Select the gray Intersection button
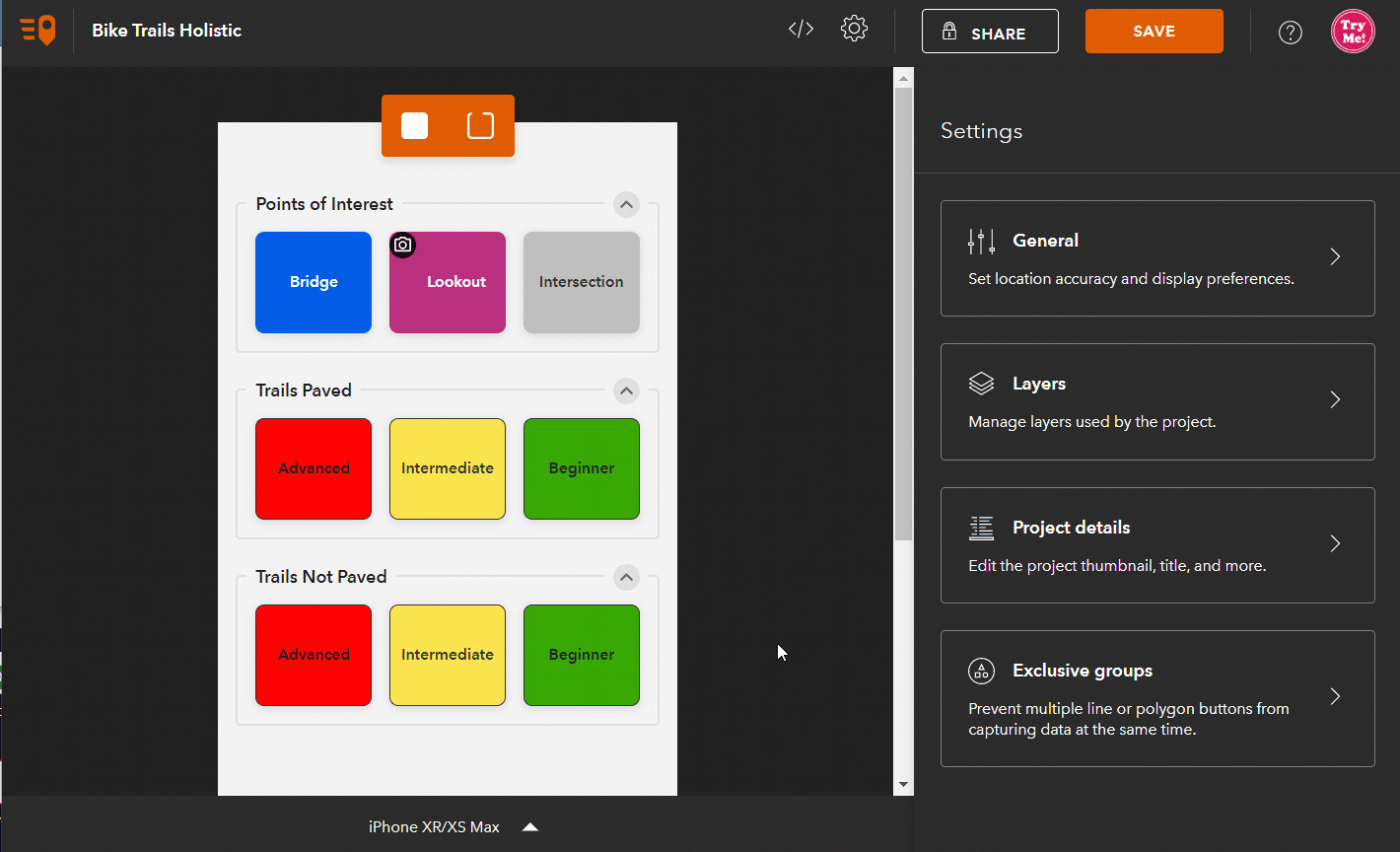Image resolution: width=1400 pixels, height=852 pixels. (582, 282)
